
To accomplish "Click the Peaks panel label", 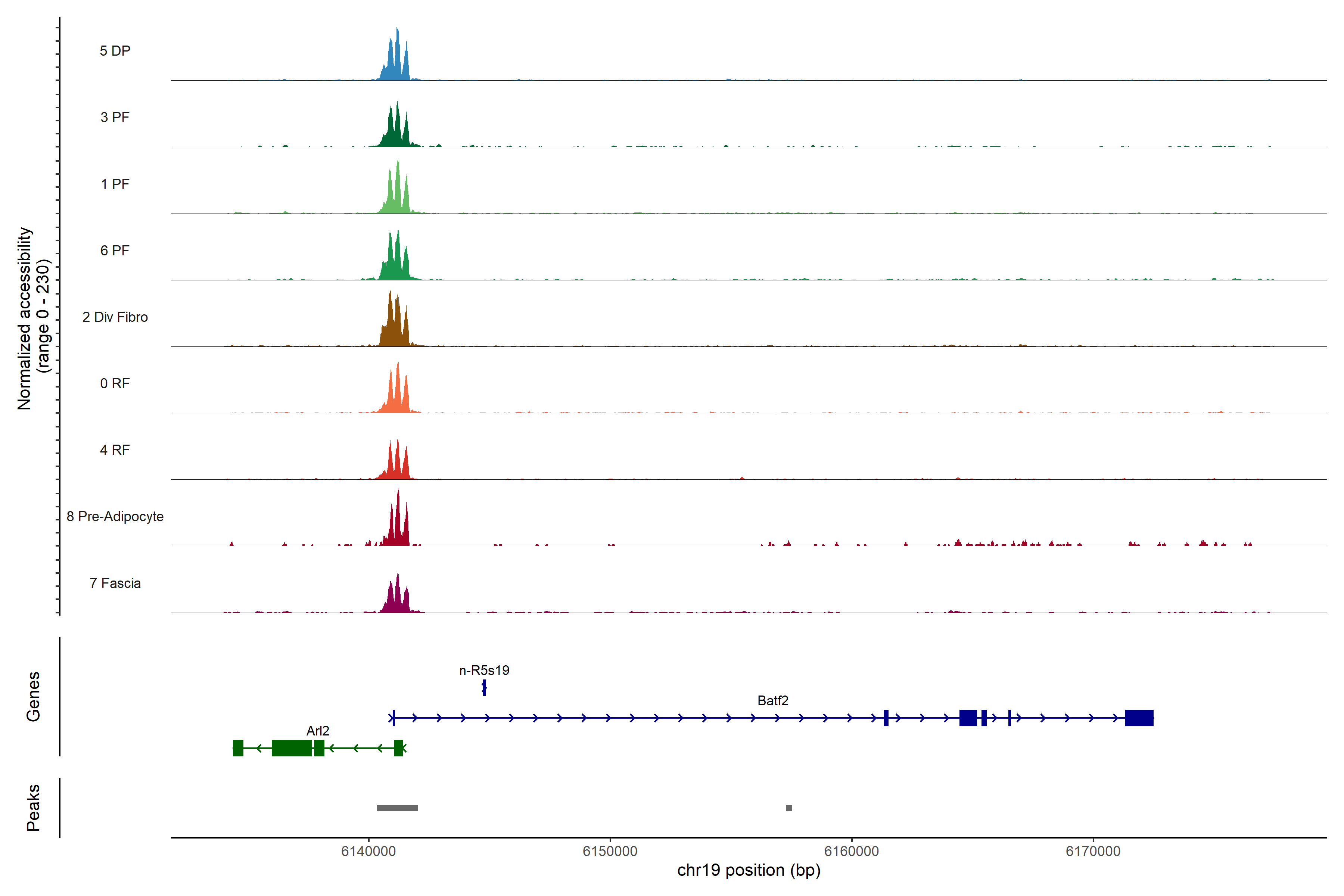I will tap(33, 808).
